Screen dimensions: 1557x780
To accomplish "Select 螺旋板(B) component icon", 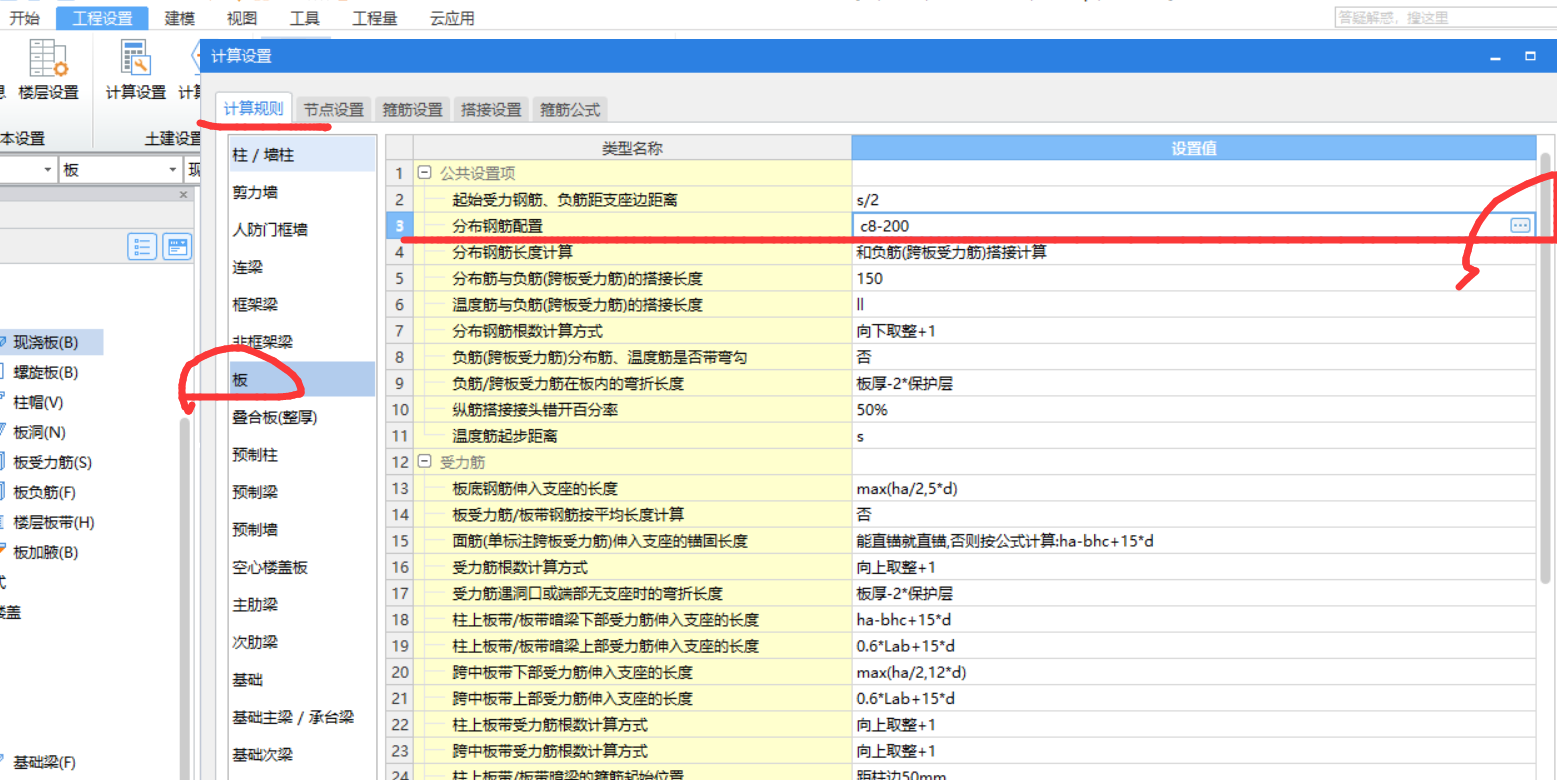I will [3, 372].
